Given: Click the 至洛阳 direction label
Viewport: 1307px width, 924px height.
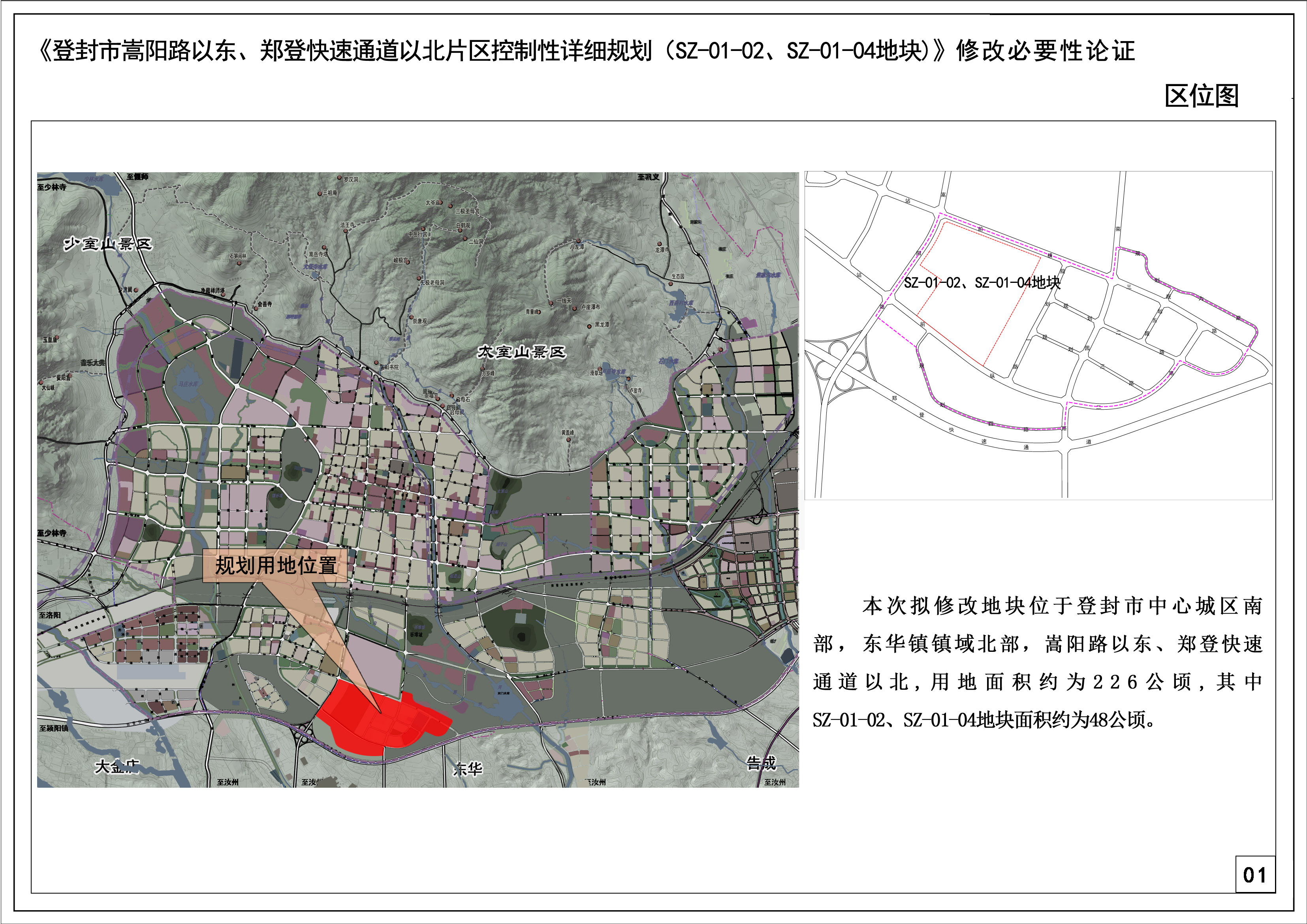Looking at the screenshot, I should pyautogui.click(x=49, y=615).
